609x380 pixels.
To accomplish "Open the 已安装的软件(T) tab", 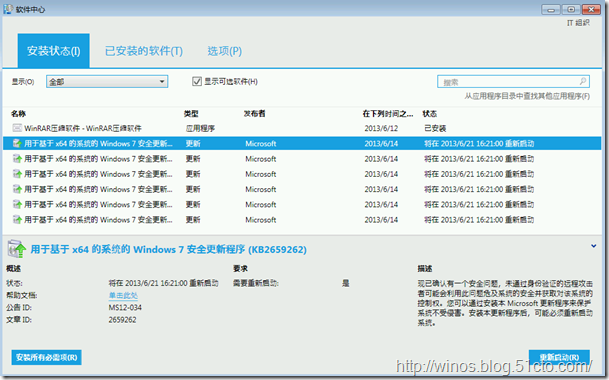I will point(144,51).
